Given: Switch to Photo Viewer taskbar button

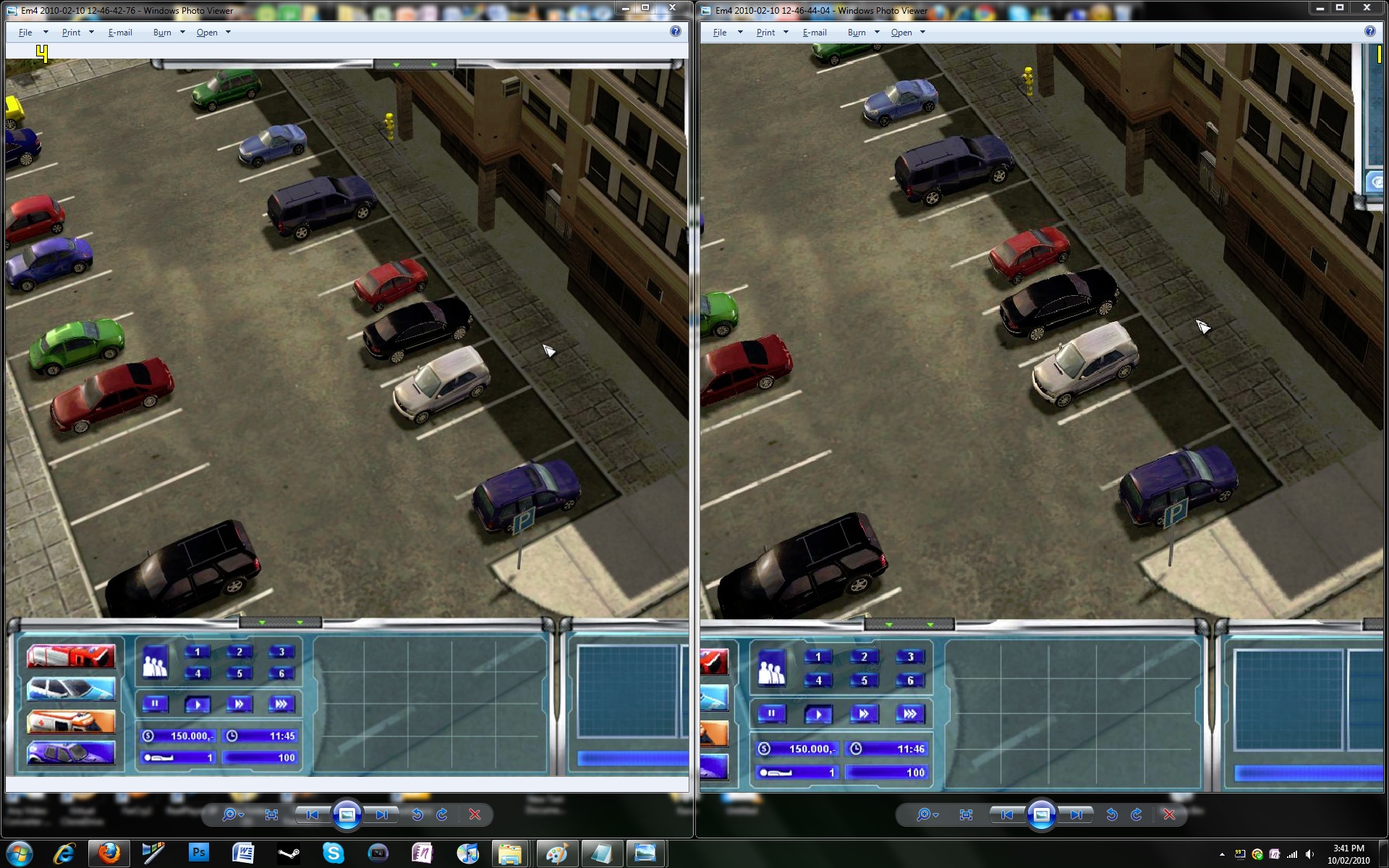Looking at the screenshot, I should (x=645, y=854).
